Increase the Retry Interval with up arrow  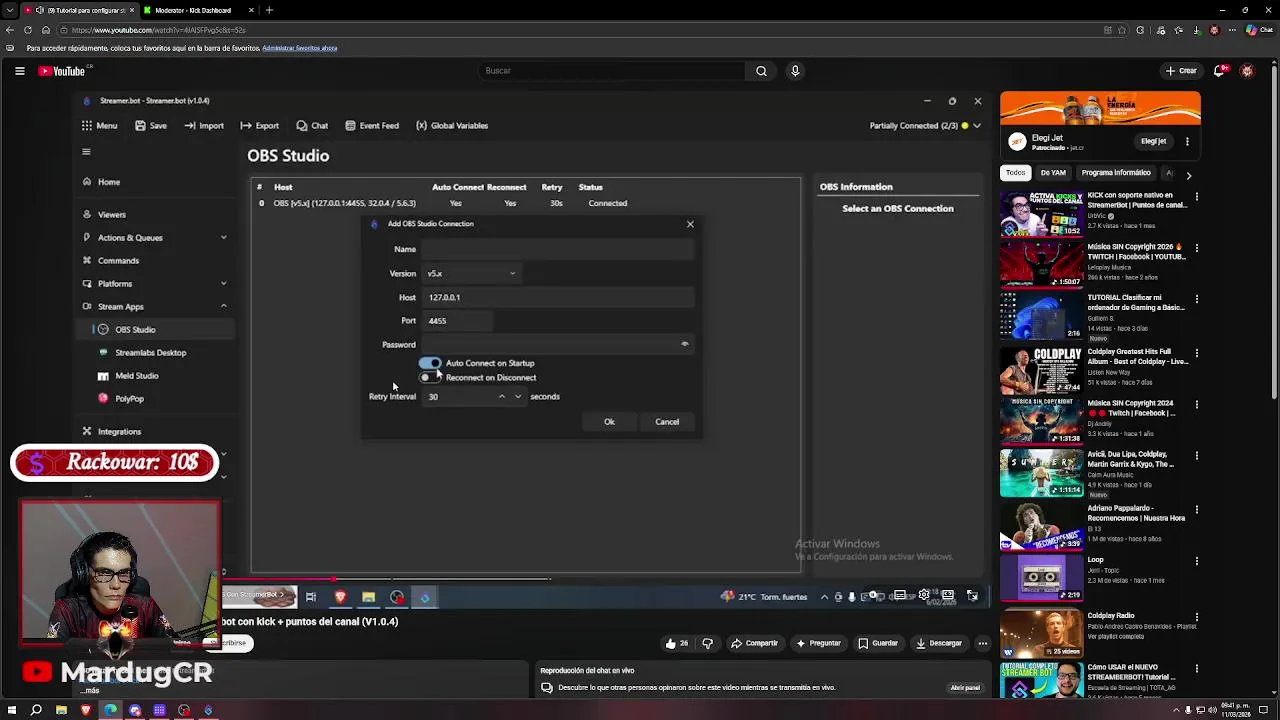tap(502, 397)
